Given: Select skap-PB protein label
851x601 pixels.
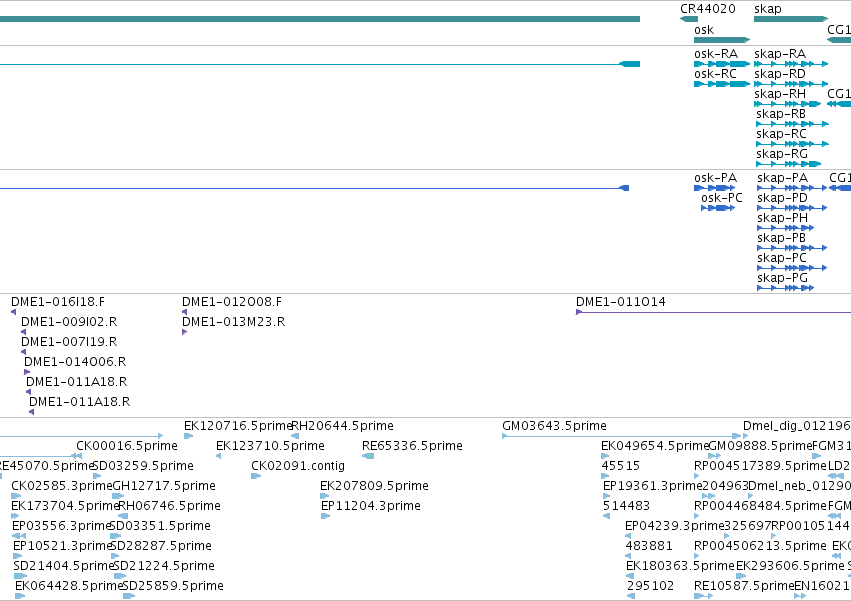Looking at the screenshot, I should 782,238.
